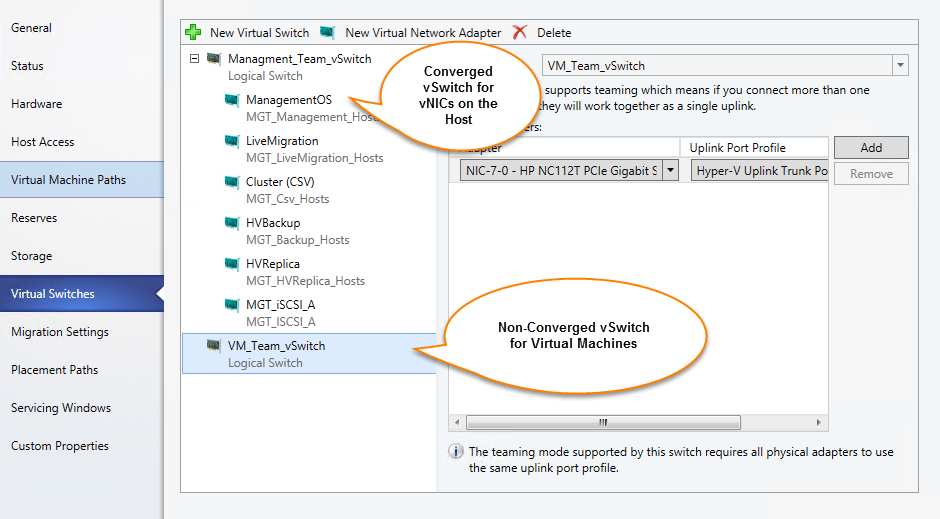Select the Virtual Switches tab
The height and width of the screenshot is (519, 940).
[82, 294]
